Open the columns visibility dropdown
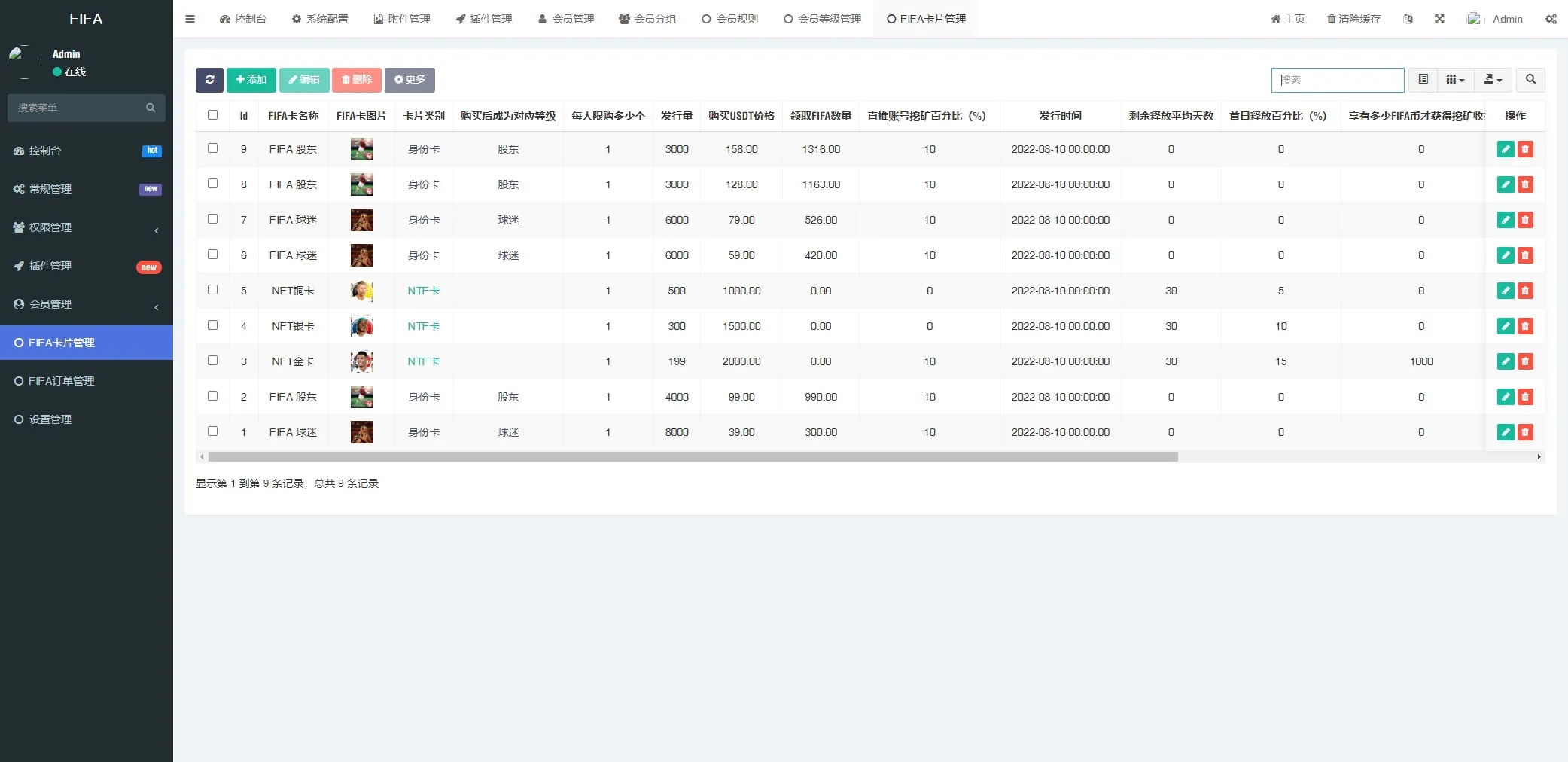 [1455, 80]
